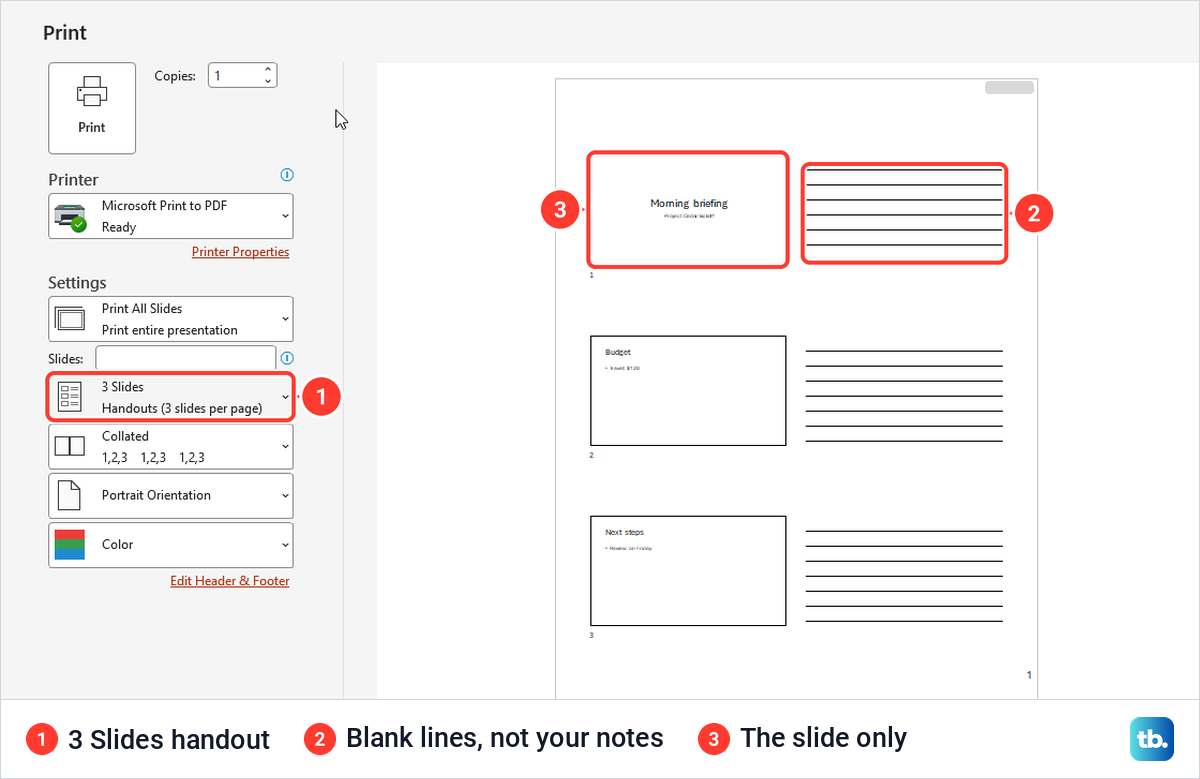1200x779 pixels.
Task: Open the Color mode dropdown
Action: (x=171, y=545)
